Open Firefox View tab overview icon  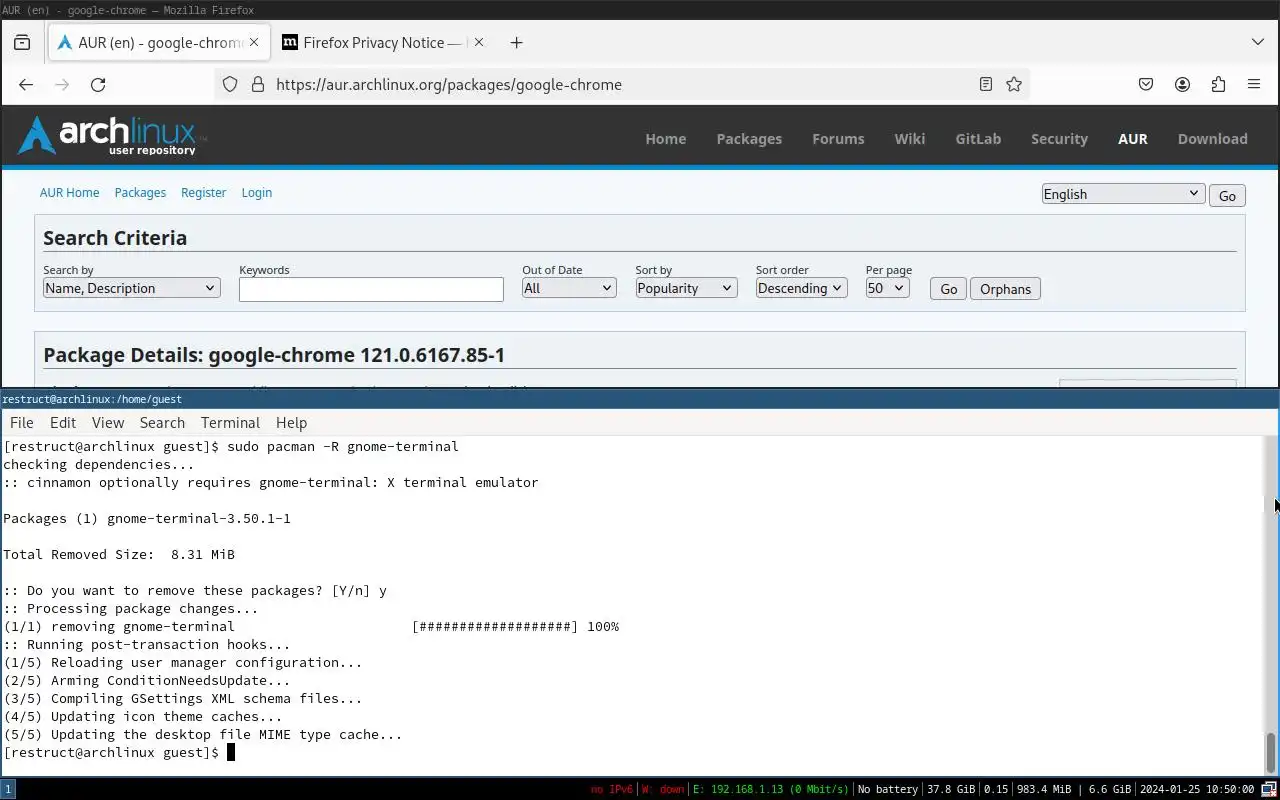click(22, 42)
